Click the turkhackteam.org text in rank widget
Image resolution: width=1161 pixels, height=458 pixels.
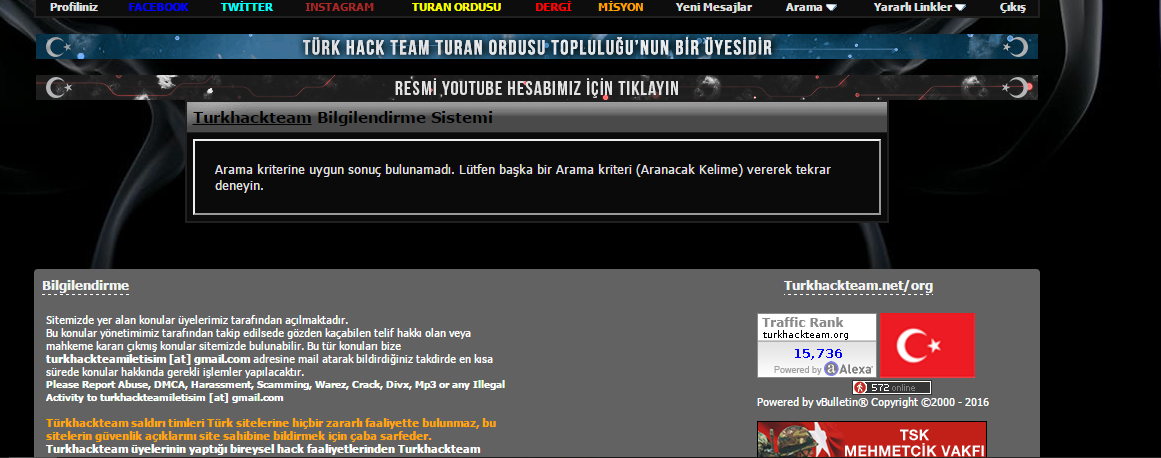click(x=806, y=334)
